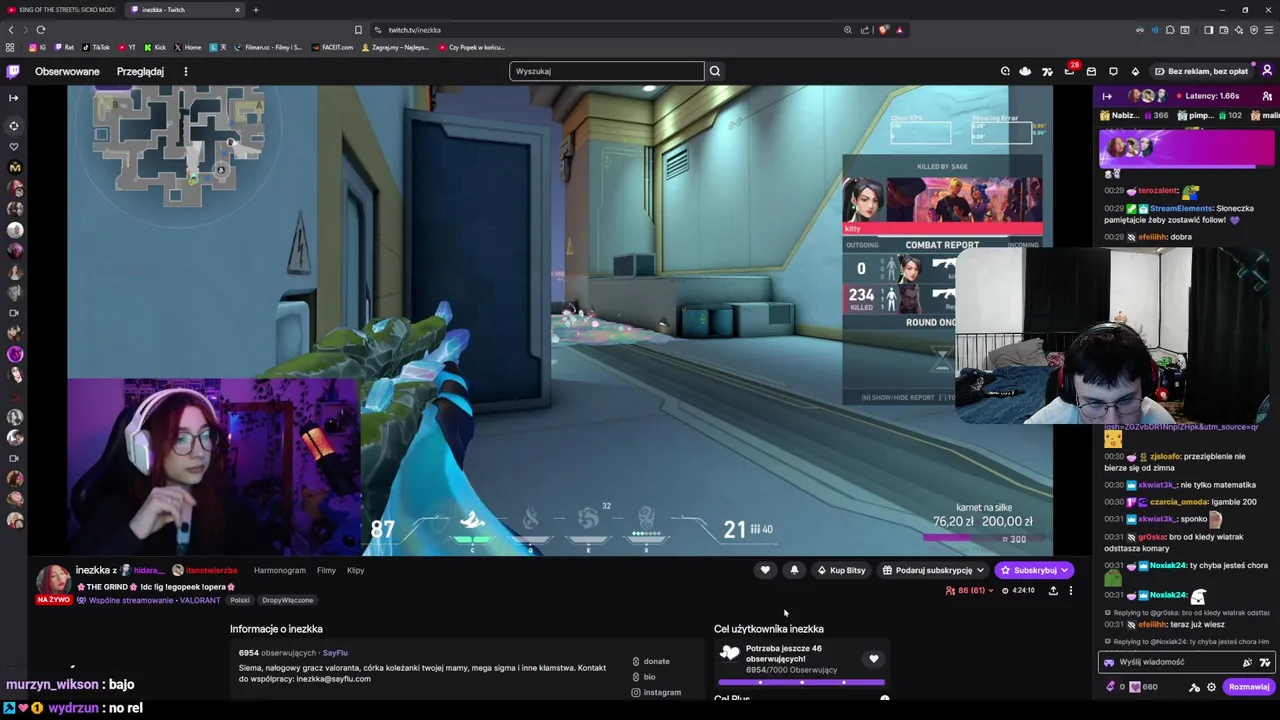Expand viewer count 86 (61) dropdown
The image size is (1280, 720).
click(x=970, y=590)
